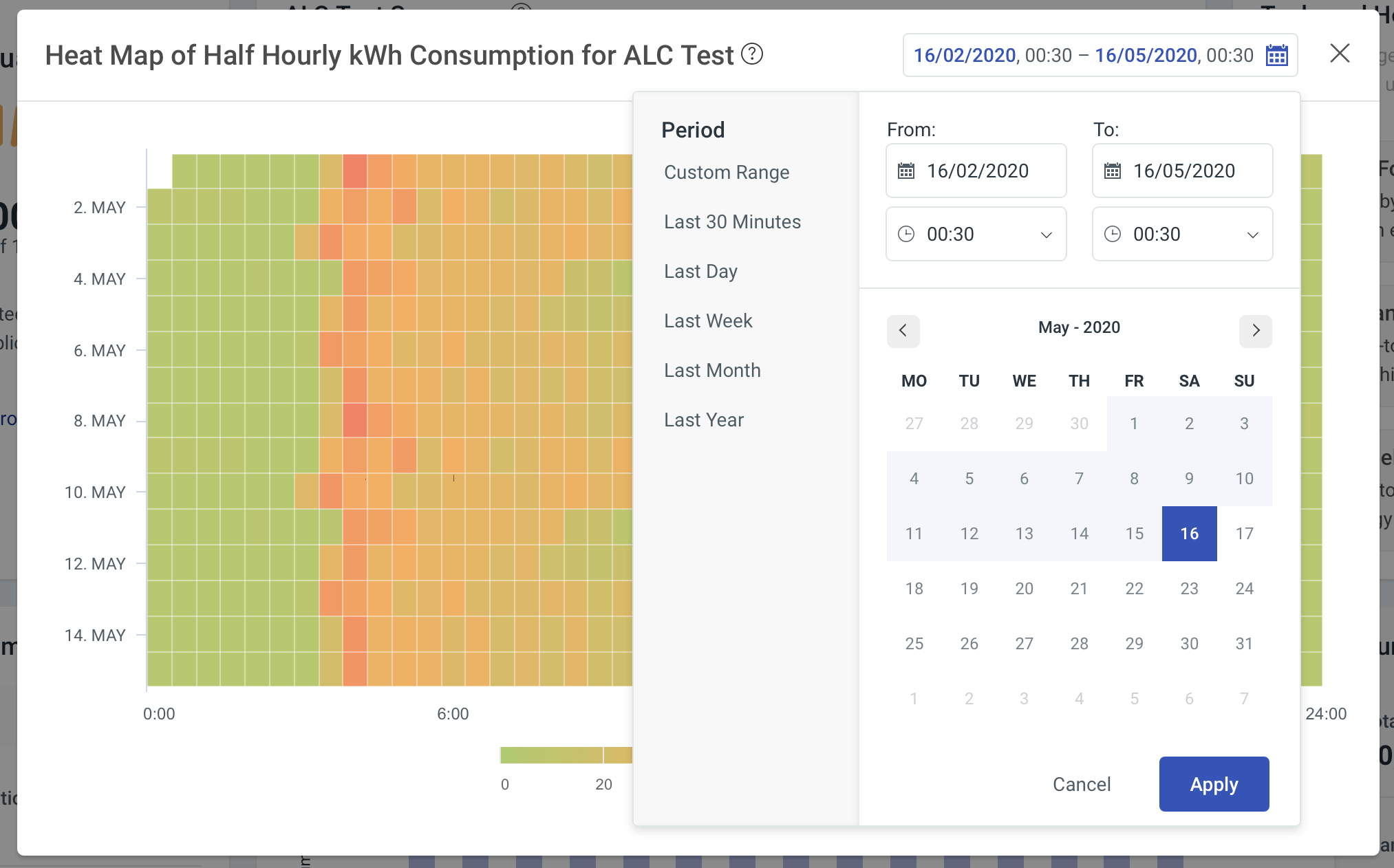Toggle the Last Year period selection
Screen dimensions: 1394x868
[x=703, y=420]
